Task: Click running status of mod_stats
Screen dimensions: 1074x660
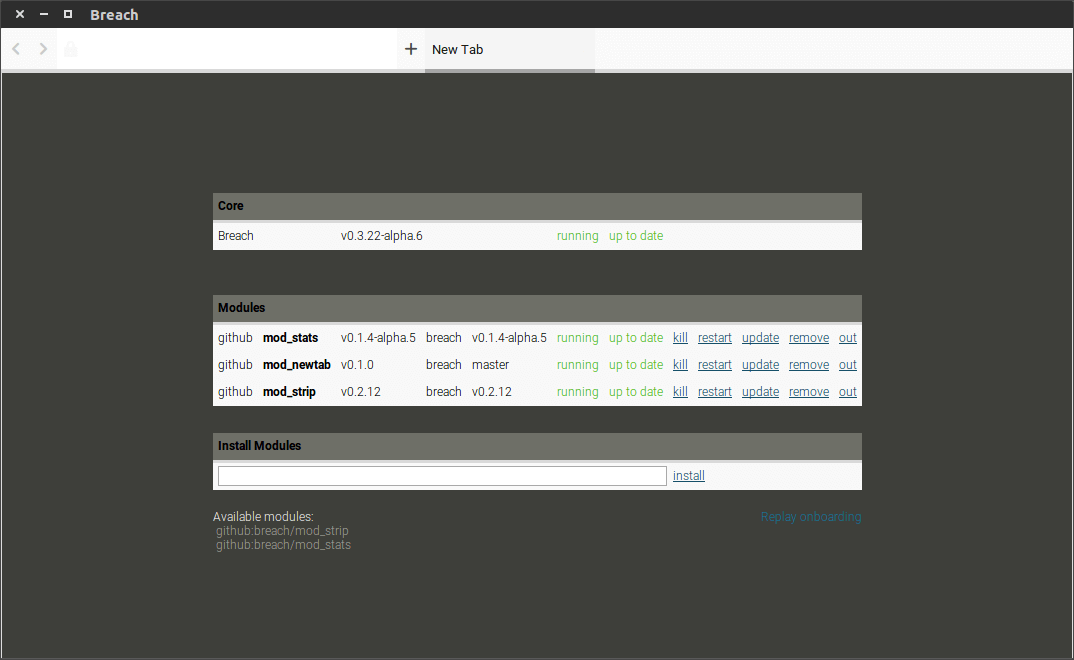Action: [x=577, y=338]
